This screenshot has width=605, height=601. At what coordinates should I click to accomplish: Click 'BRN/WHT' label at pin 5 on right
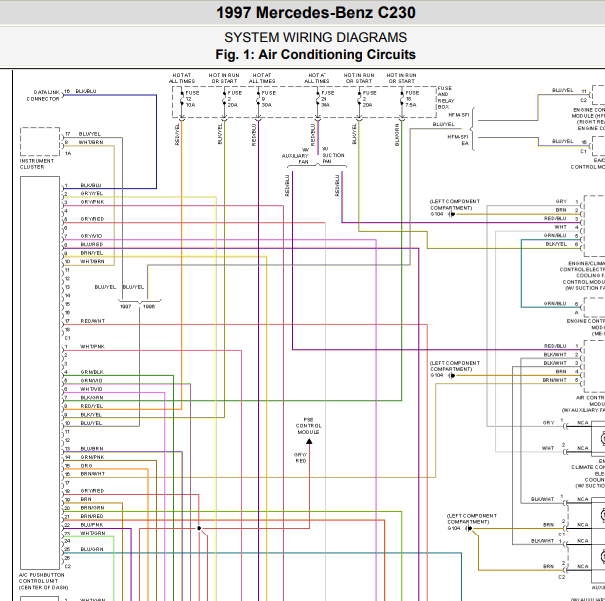554,380
